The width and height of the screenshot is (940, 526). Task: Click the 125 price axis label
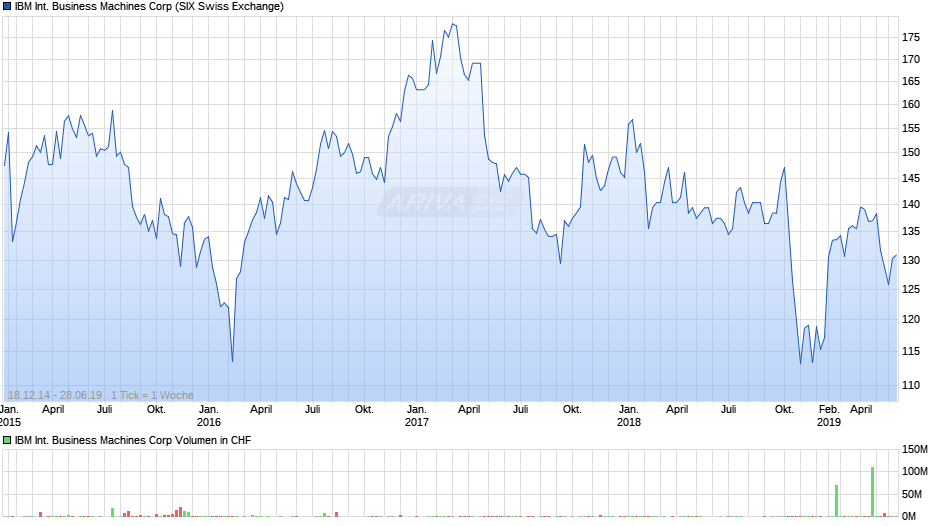[911, 289]
